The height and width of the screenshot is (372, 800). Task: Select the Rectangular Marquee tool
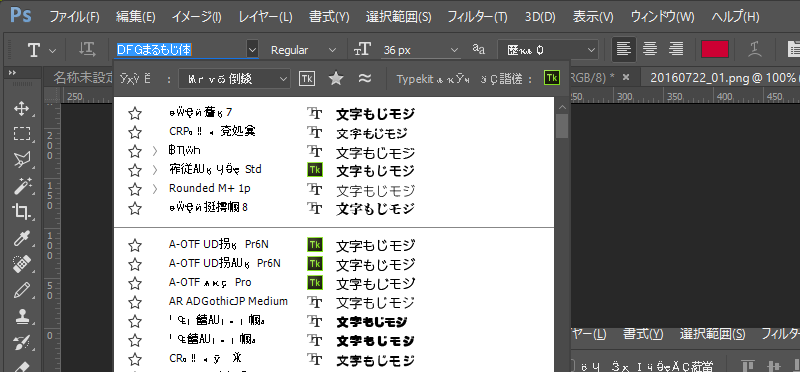pos(21,134)
